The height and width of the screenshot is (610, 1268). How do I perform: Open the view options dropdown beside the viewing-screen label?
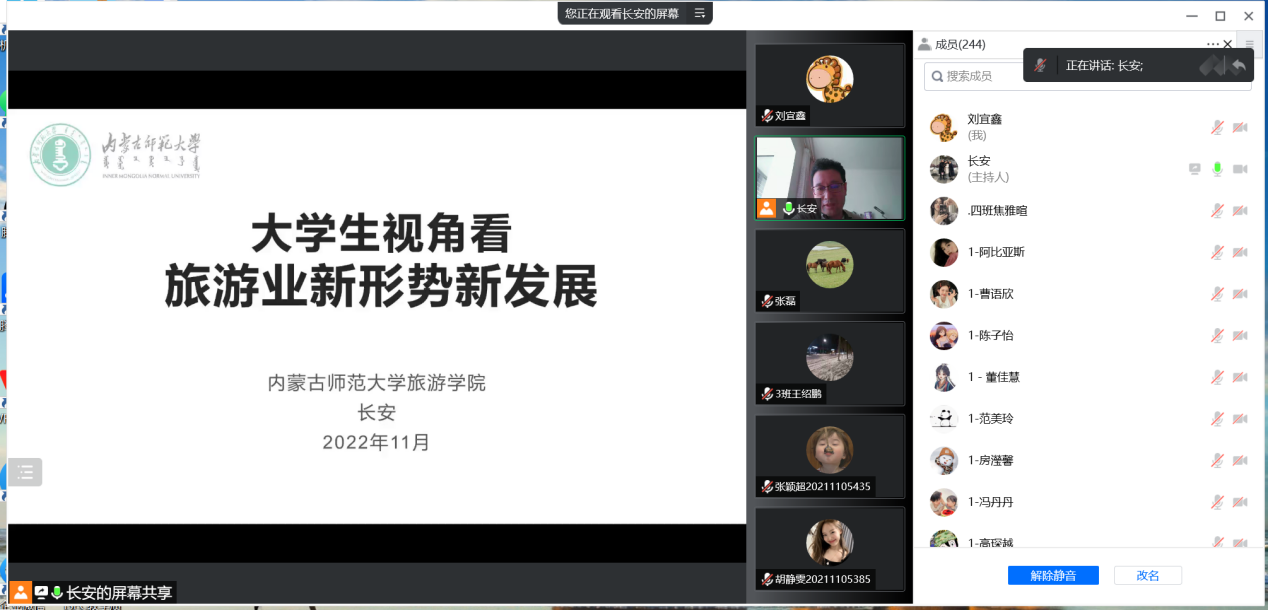point(700,13)
